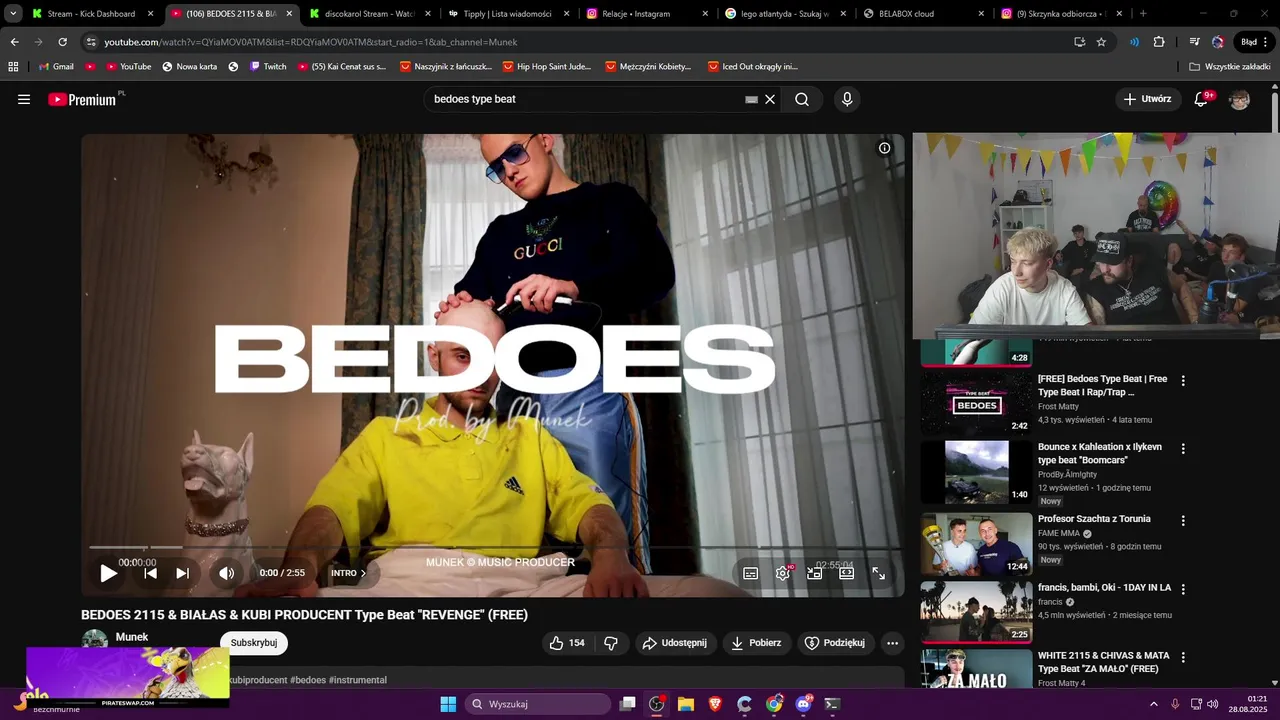Open the YouTube guide hamburger menu
This screenshot has height=720, width=1280.
tap(24, 99)
